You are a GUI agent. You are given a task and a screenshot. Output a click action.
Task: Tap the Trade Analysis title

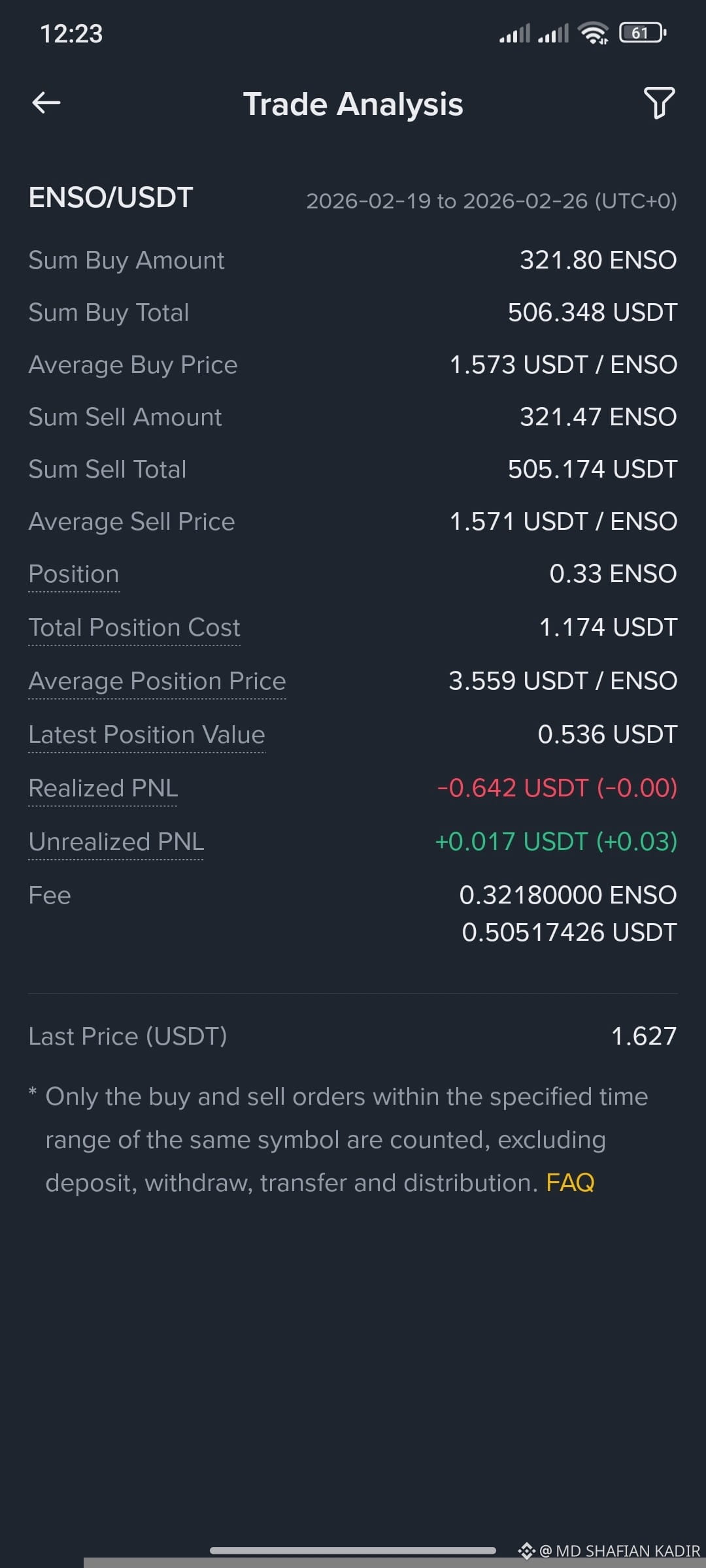click(353, 104)
